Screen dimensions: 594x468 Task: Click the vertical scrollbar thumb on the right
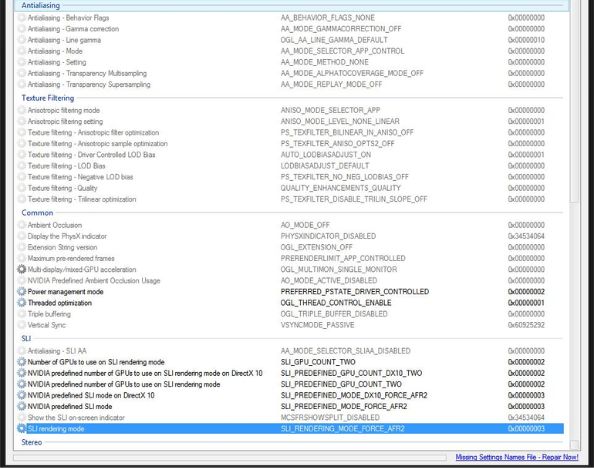[574, 102]
